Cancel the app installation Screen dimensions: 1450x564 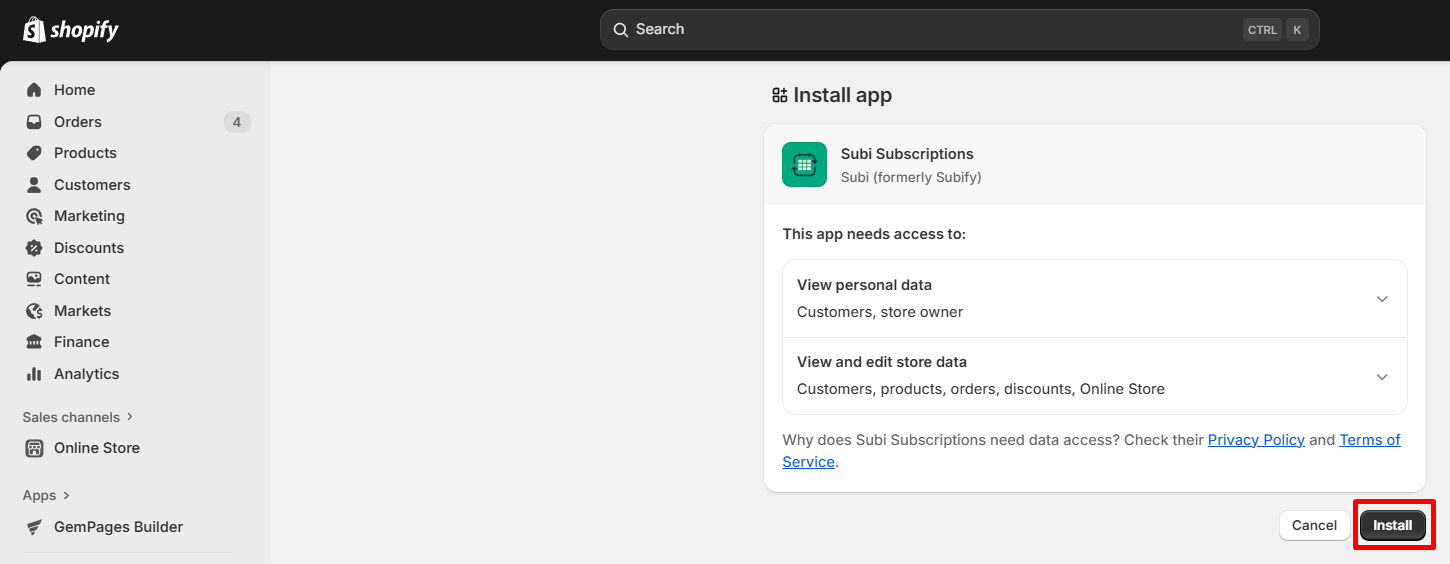point(1313,525)
